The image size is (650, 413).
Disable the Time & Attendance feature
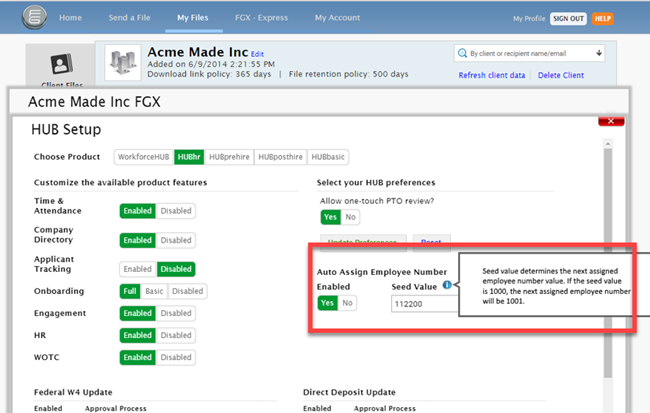[176, 211]
